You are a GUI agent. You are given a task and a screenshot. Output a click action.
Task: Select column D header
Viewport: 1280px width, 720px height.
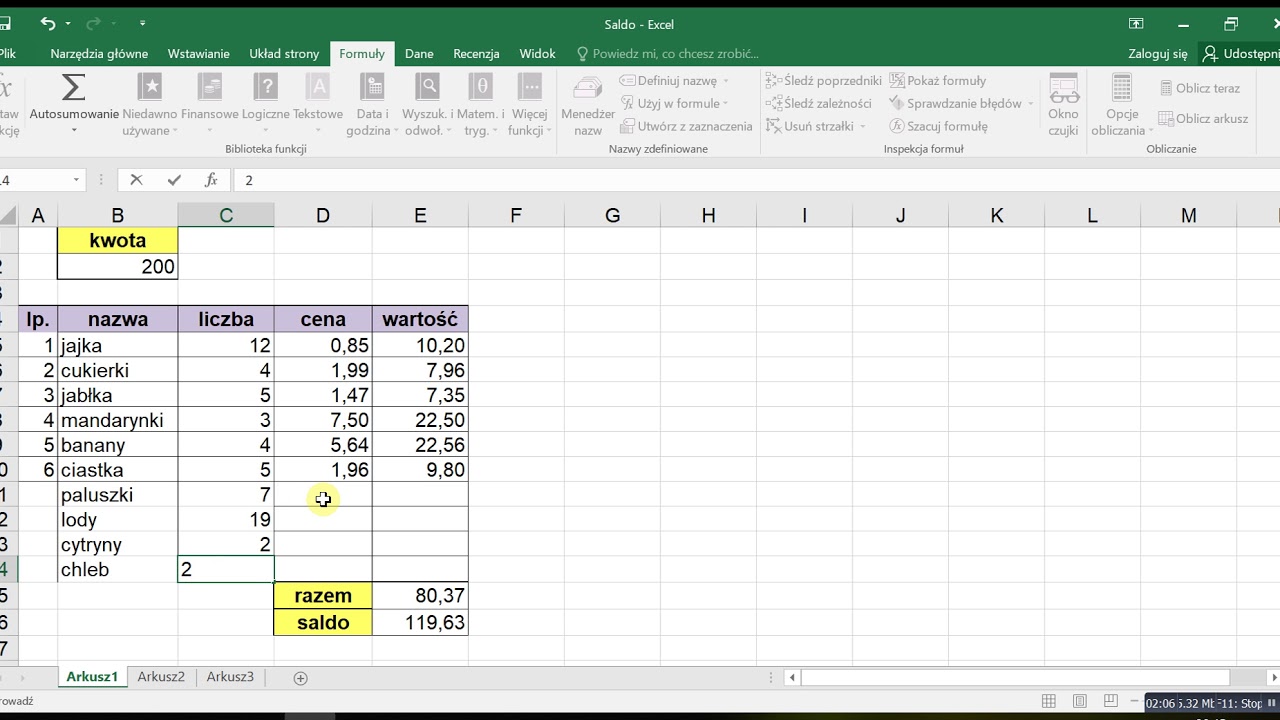click(x=323, y=215)
